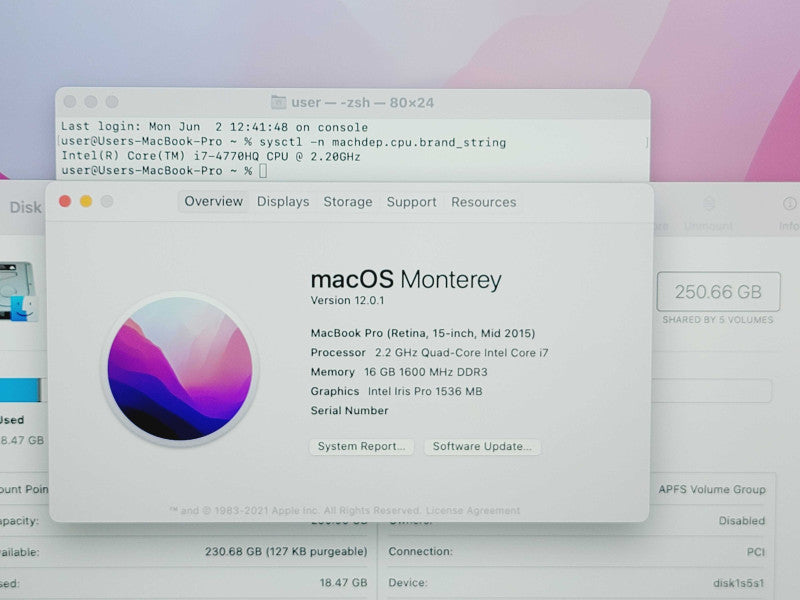Open the Resources tab
Image resolution: width=800 pixels, height=600 pixels.
(x=483, y=202)
